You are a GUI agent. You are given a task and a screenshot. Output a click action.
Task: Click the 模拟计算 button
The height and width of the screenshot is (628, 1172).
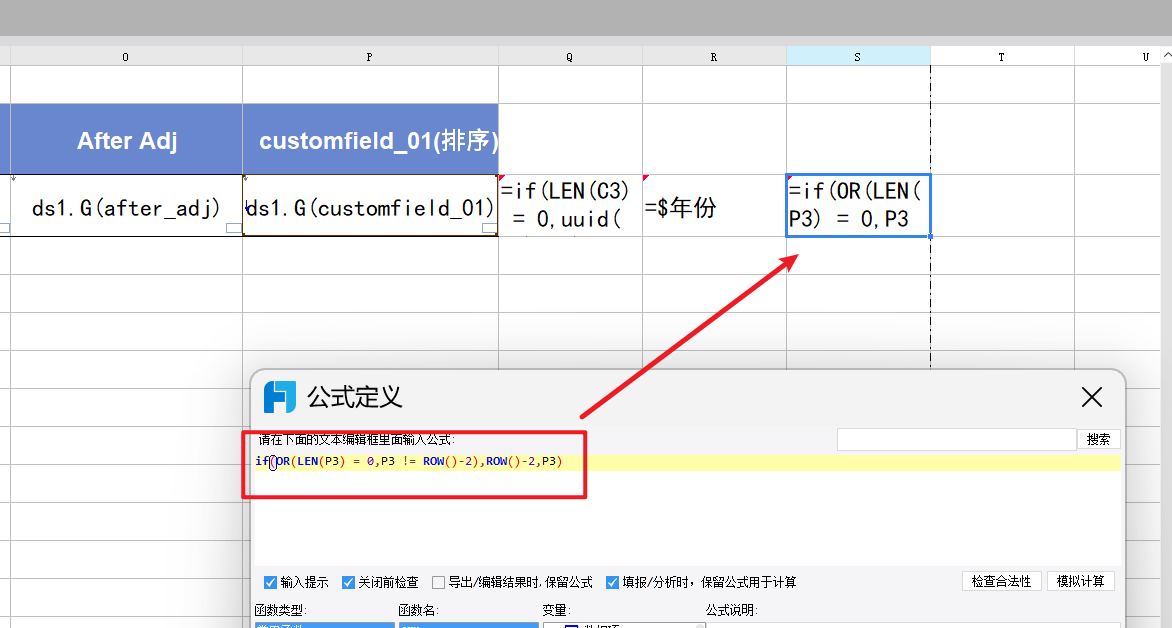tap(1080, 581)
